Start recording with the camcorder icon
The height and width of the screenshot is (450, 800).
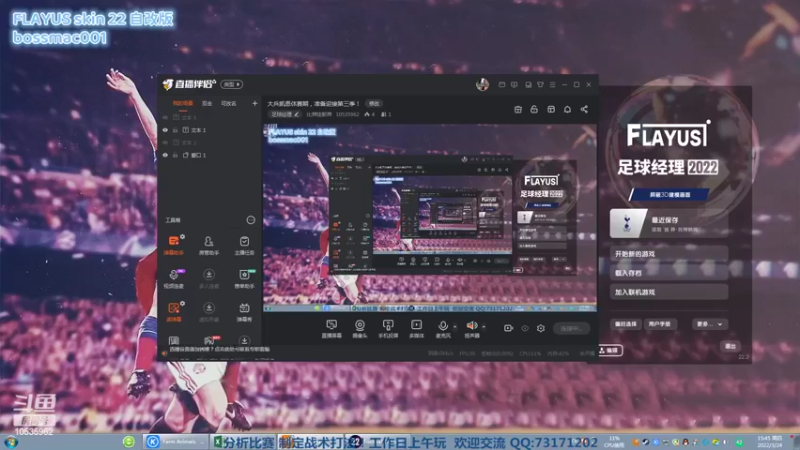tap(508, 328)
